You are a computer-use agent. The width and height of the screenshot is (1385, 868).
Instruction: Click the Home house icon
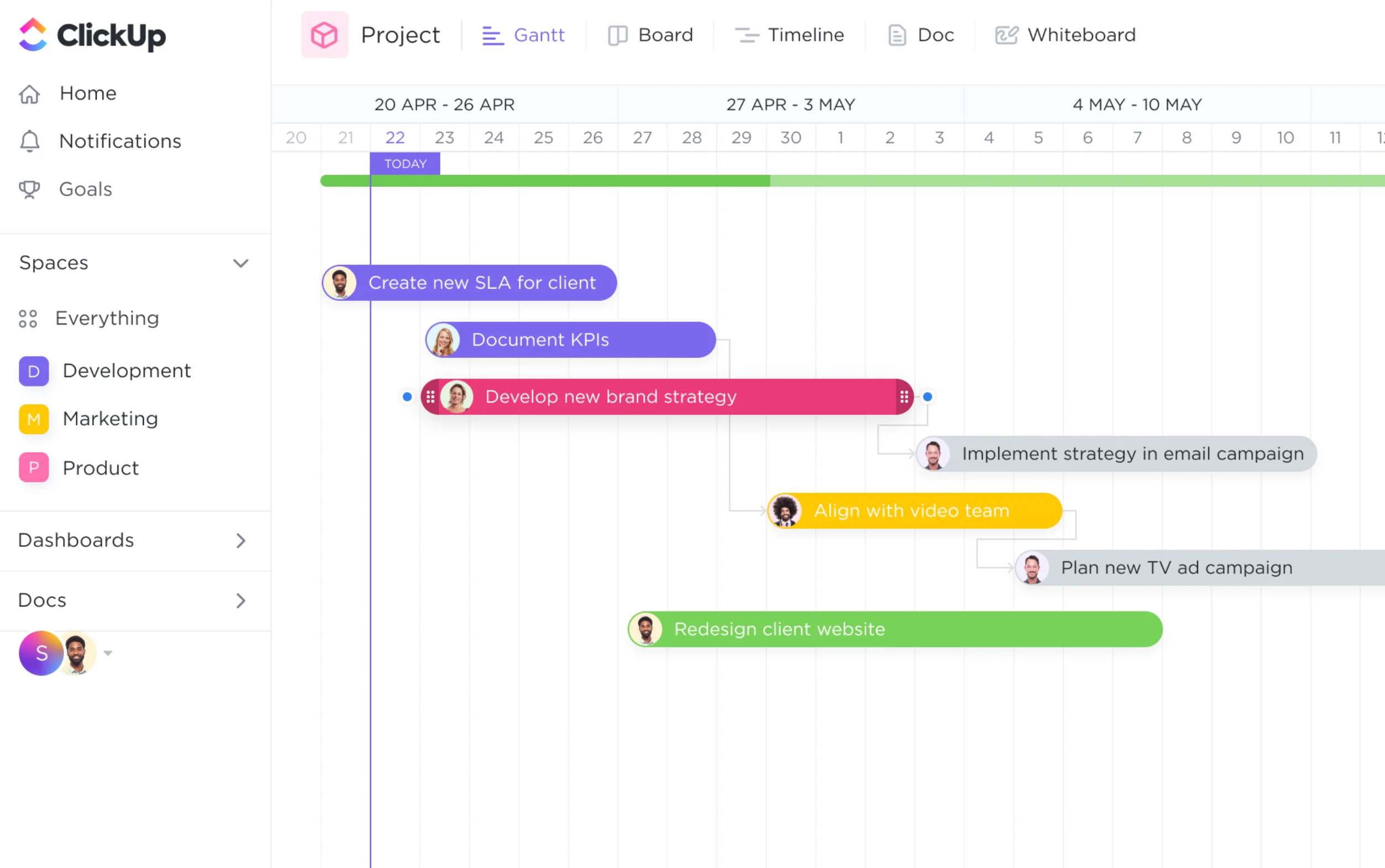pyautogui.click(x=29, y=93)
